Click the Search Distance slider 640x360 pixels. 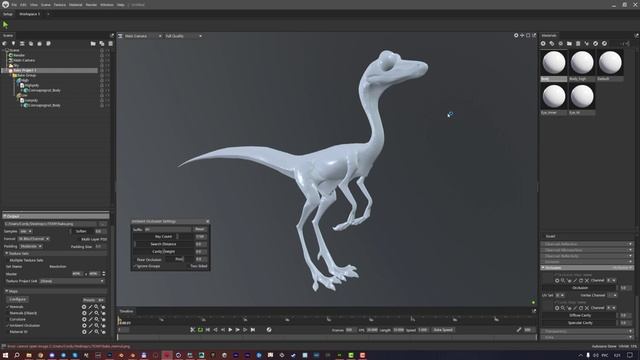(x=163, y=244)
